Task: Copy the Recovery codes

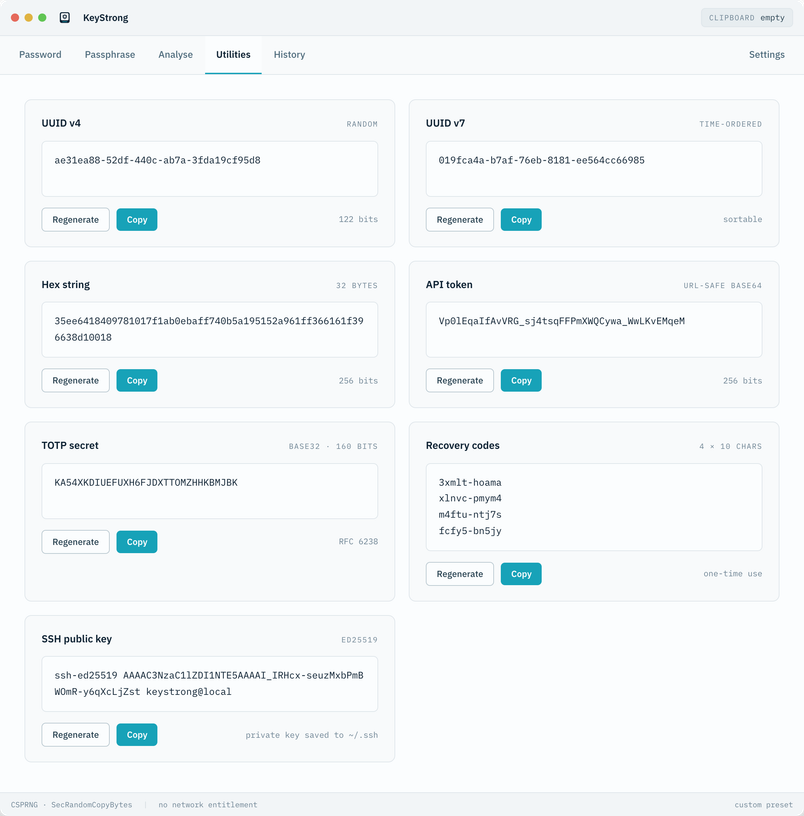Action: 521,574
